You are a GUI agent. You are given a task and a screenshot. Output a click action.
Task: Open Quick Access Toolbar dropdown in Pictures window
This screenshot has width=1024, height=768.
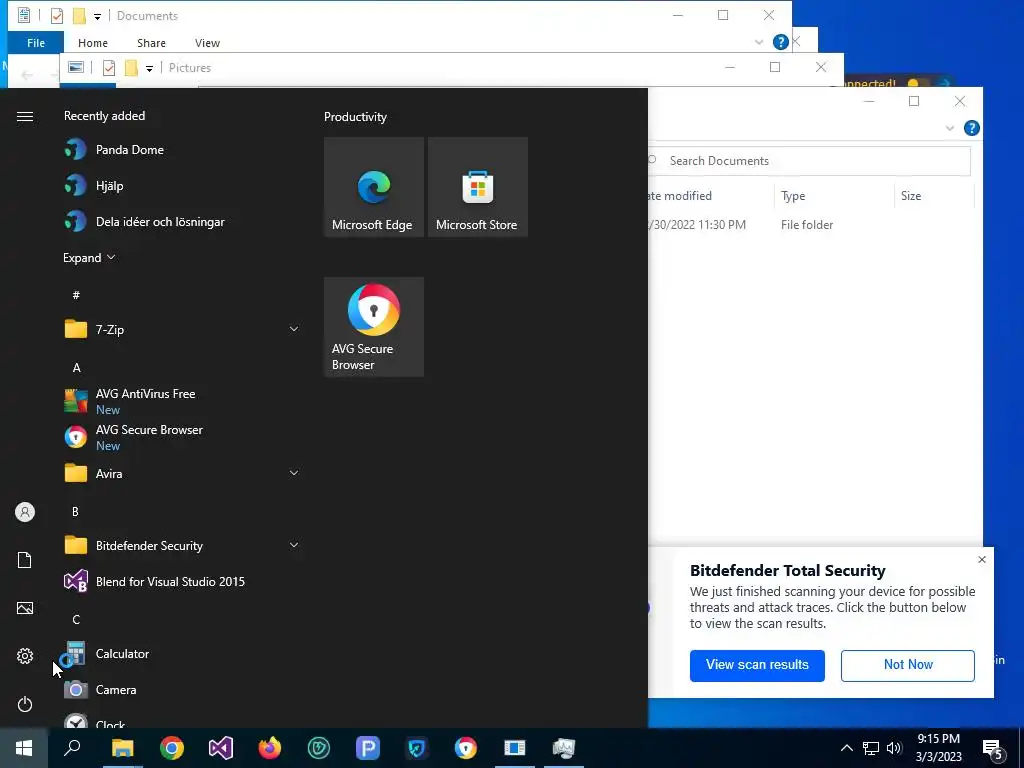pos(150,68)
